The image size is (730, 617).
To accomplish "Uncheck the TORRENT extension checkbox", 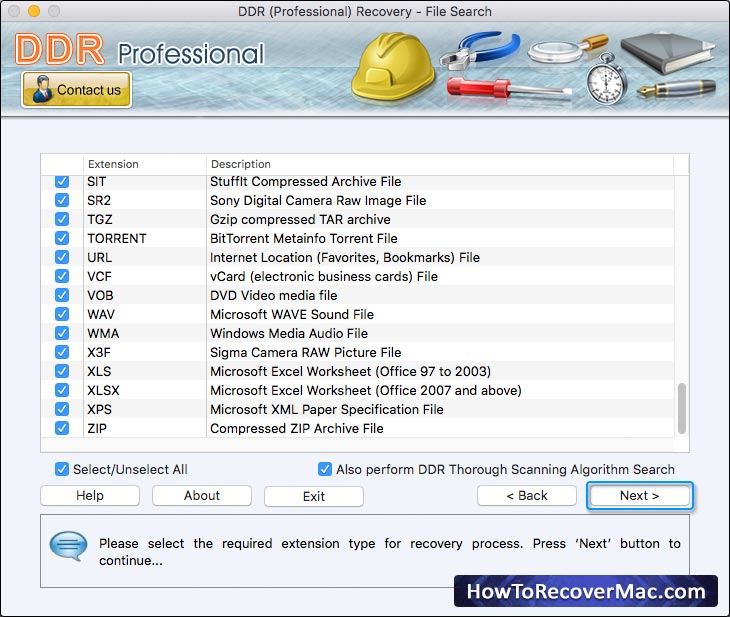I will (x=62, y=238).
